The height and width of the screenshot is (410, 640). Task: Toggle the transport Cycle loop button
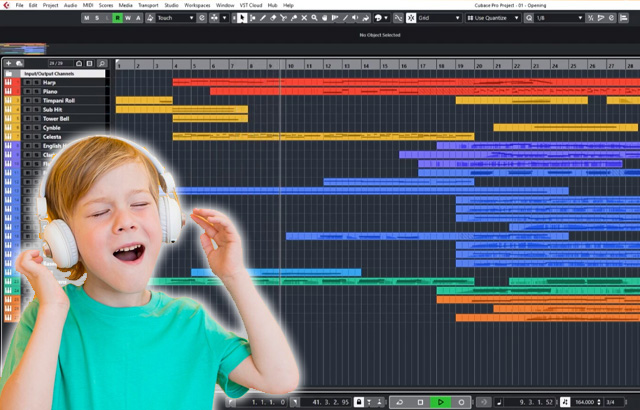pos(400,402)
